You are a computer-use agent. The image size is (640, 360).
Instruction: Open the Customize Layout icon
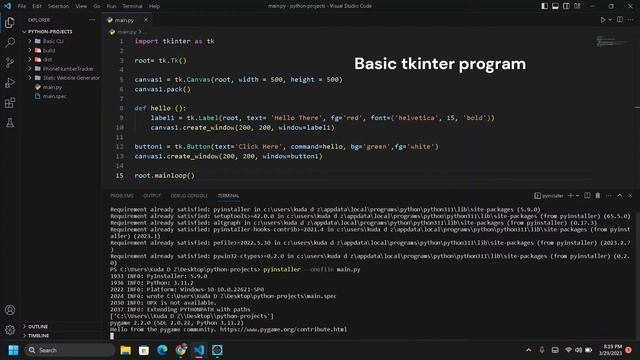tap(578, 6)
